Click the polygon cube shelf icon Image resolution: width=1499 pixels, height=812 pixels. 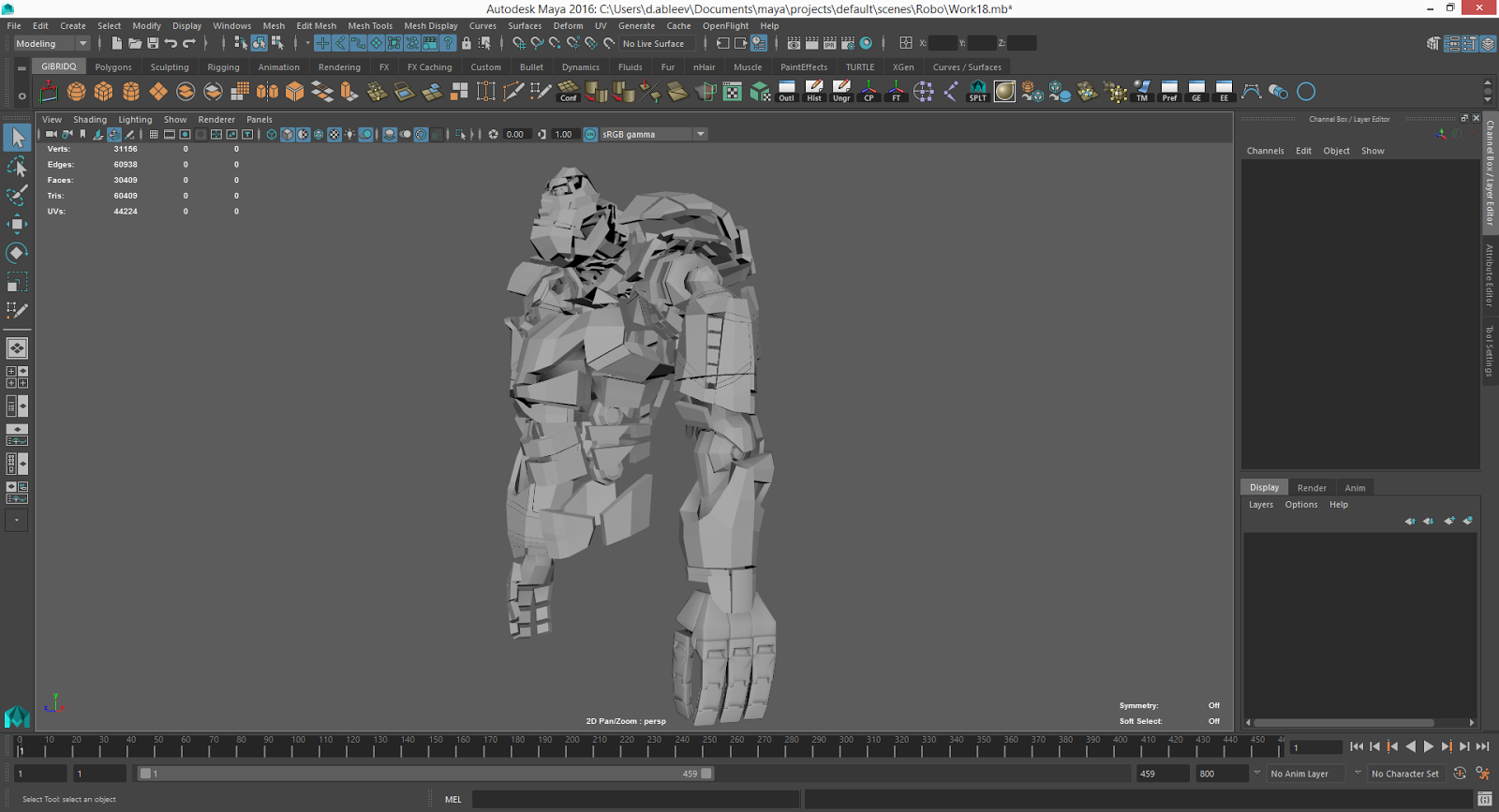coord(104,92)
